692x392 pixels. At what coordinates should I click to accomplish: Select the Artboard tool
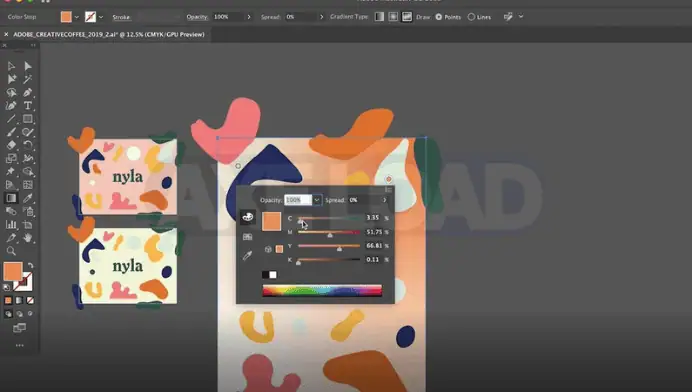click(x=28, y=225)
